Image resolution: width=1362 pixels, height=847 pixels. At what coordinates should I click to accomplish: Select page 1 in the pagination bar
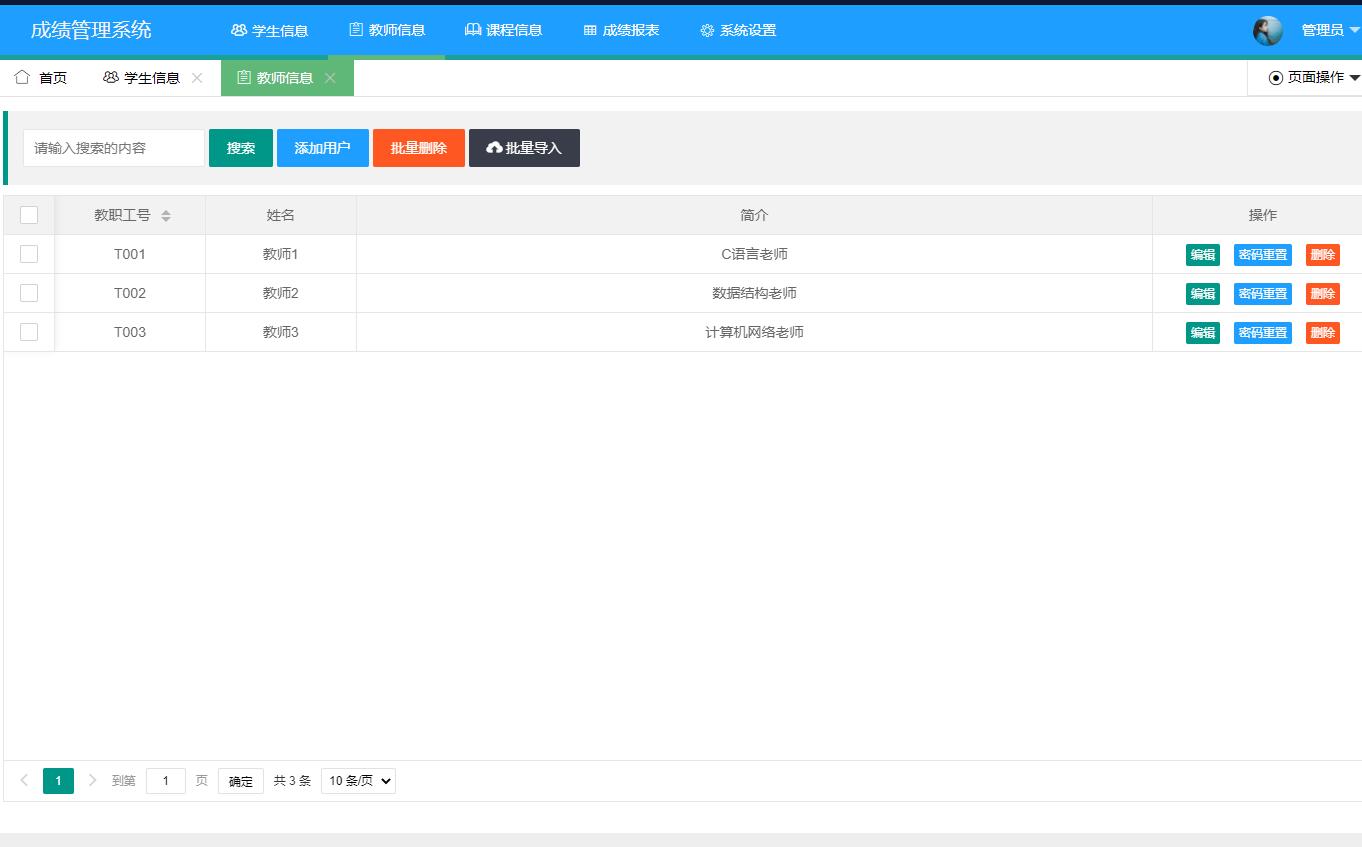pos(58,781)
